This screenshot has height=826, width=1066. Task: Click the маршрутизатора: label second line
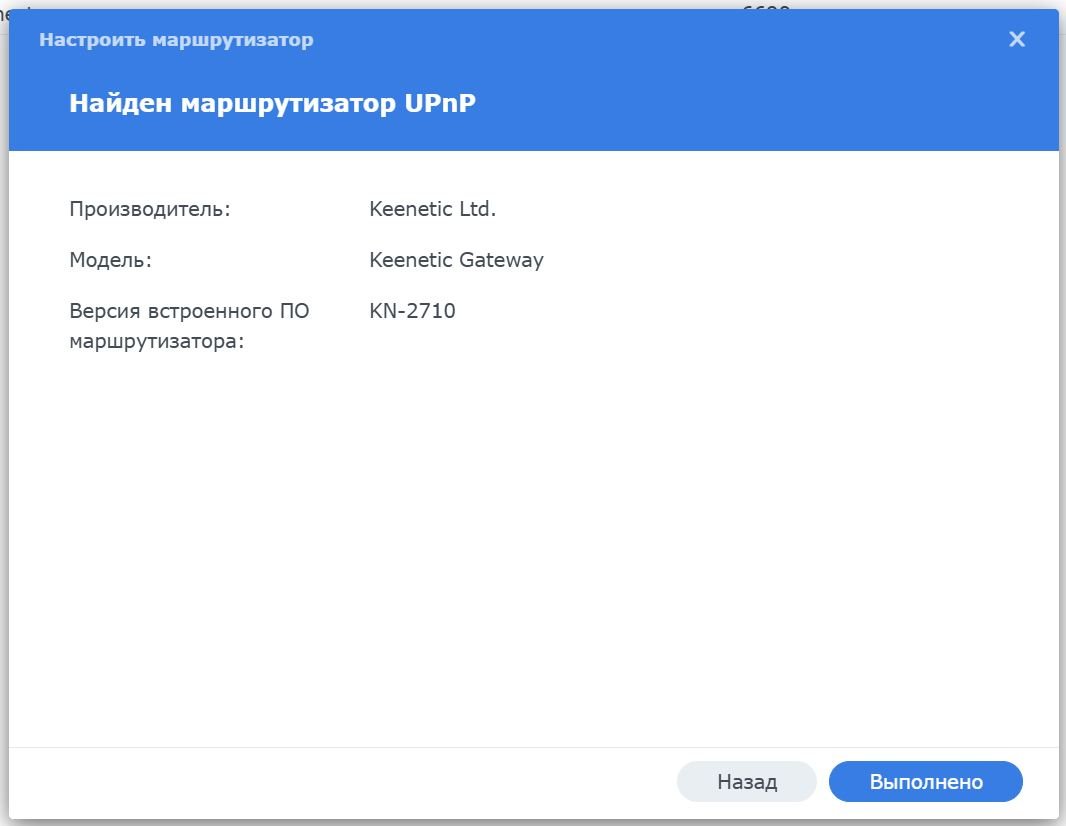tap(157, 342)
